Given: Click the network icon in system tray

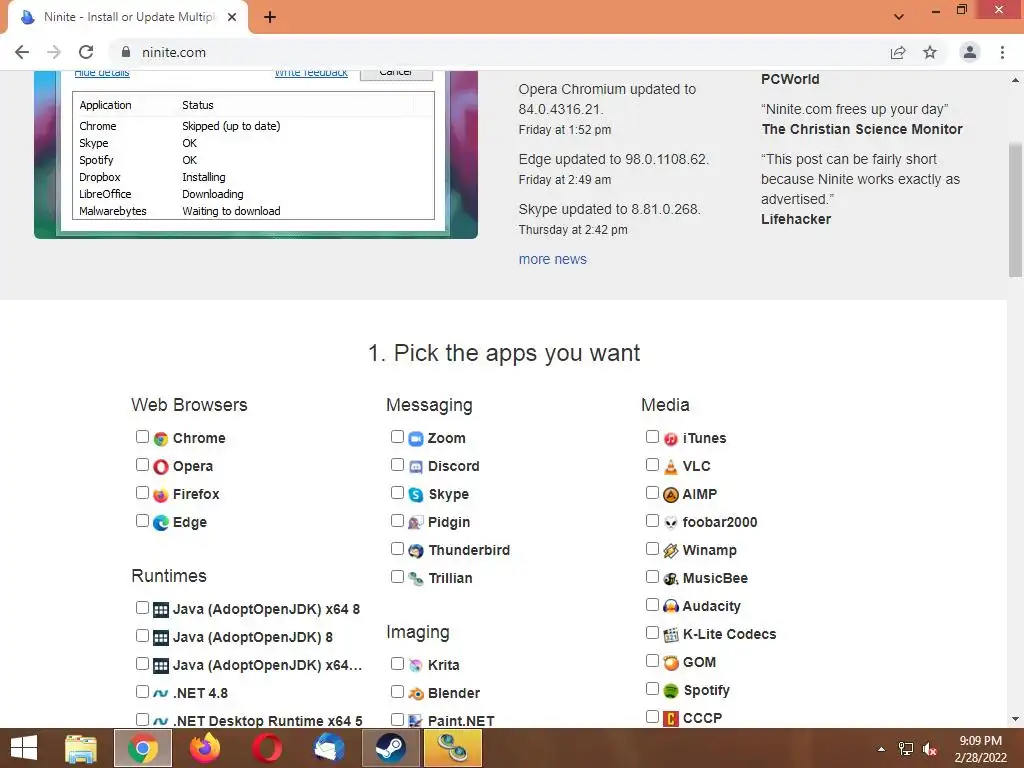Looking at the screenshot, I should pyautogui.click(x=906, y=749).
